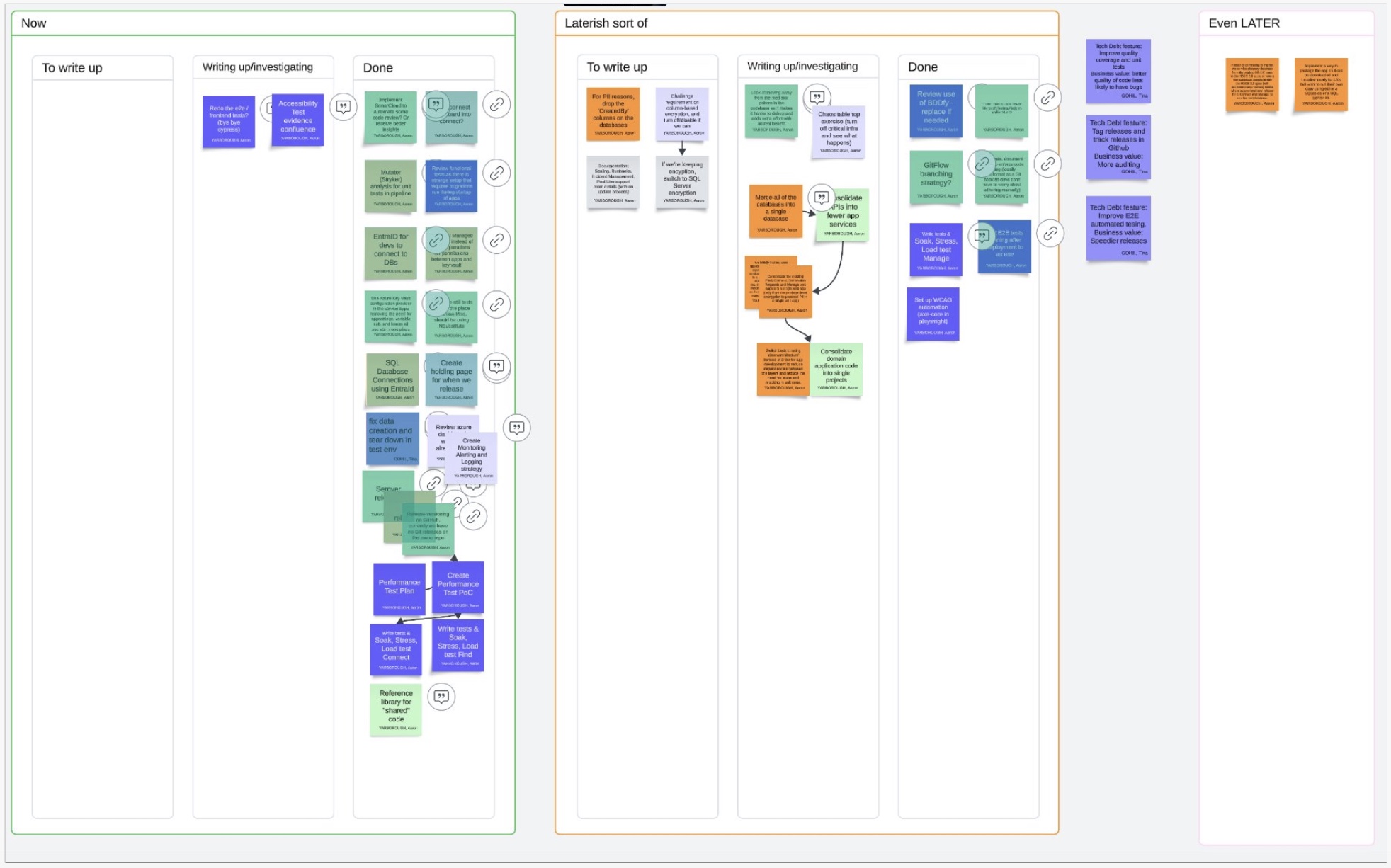Click link icon at frame edge of GitFlow row
1391x868 pixels.
pos(1047,164)
